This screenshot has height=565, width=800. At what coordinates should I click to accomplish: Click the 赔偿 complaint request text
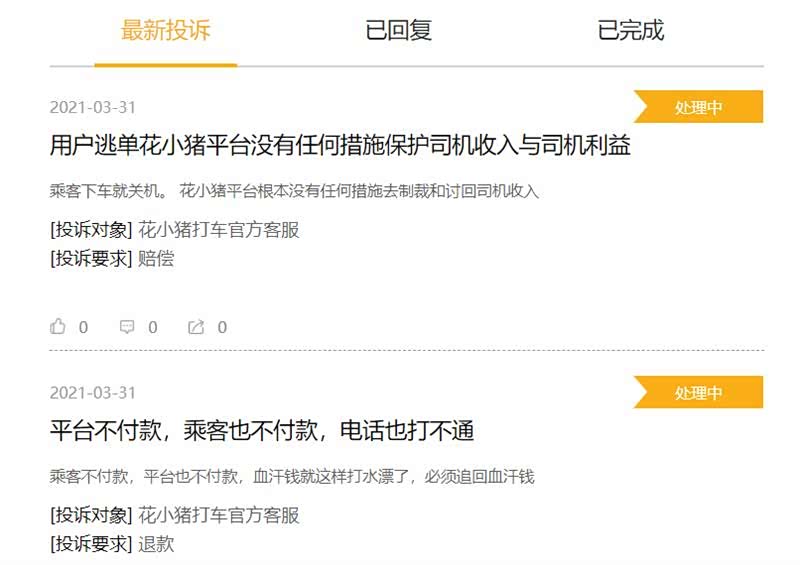(156, 258)
